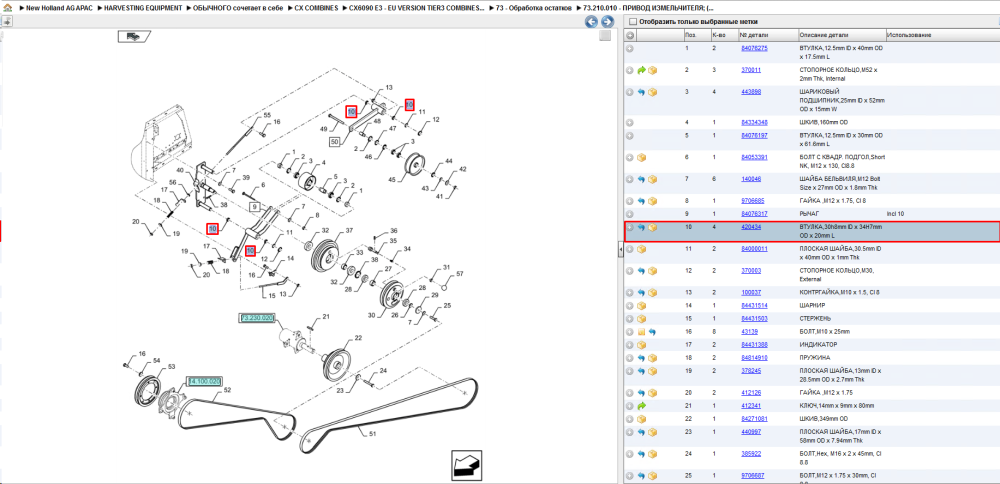
Task: Open diagram reference label 14.100.020
Action: [x=203, y=381]
